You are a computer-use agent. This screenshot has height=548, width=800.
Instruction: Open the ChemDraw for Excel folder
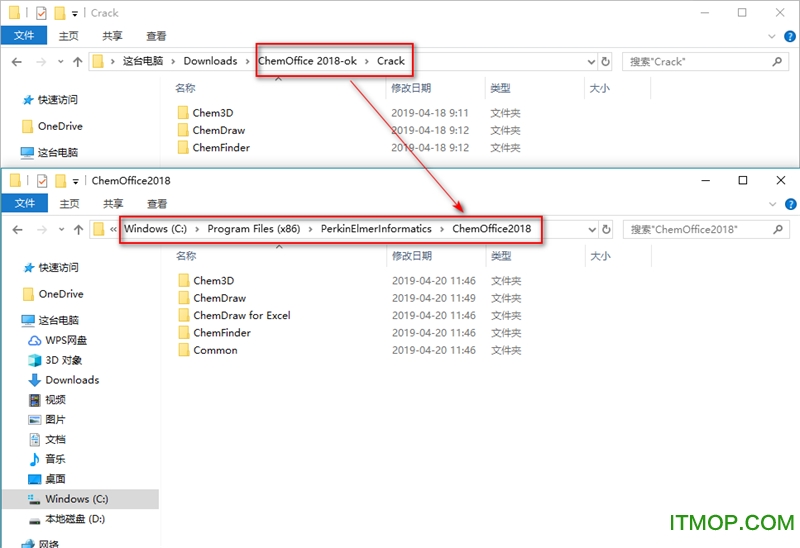pyautogui.click(x=241, y=315)
